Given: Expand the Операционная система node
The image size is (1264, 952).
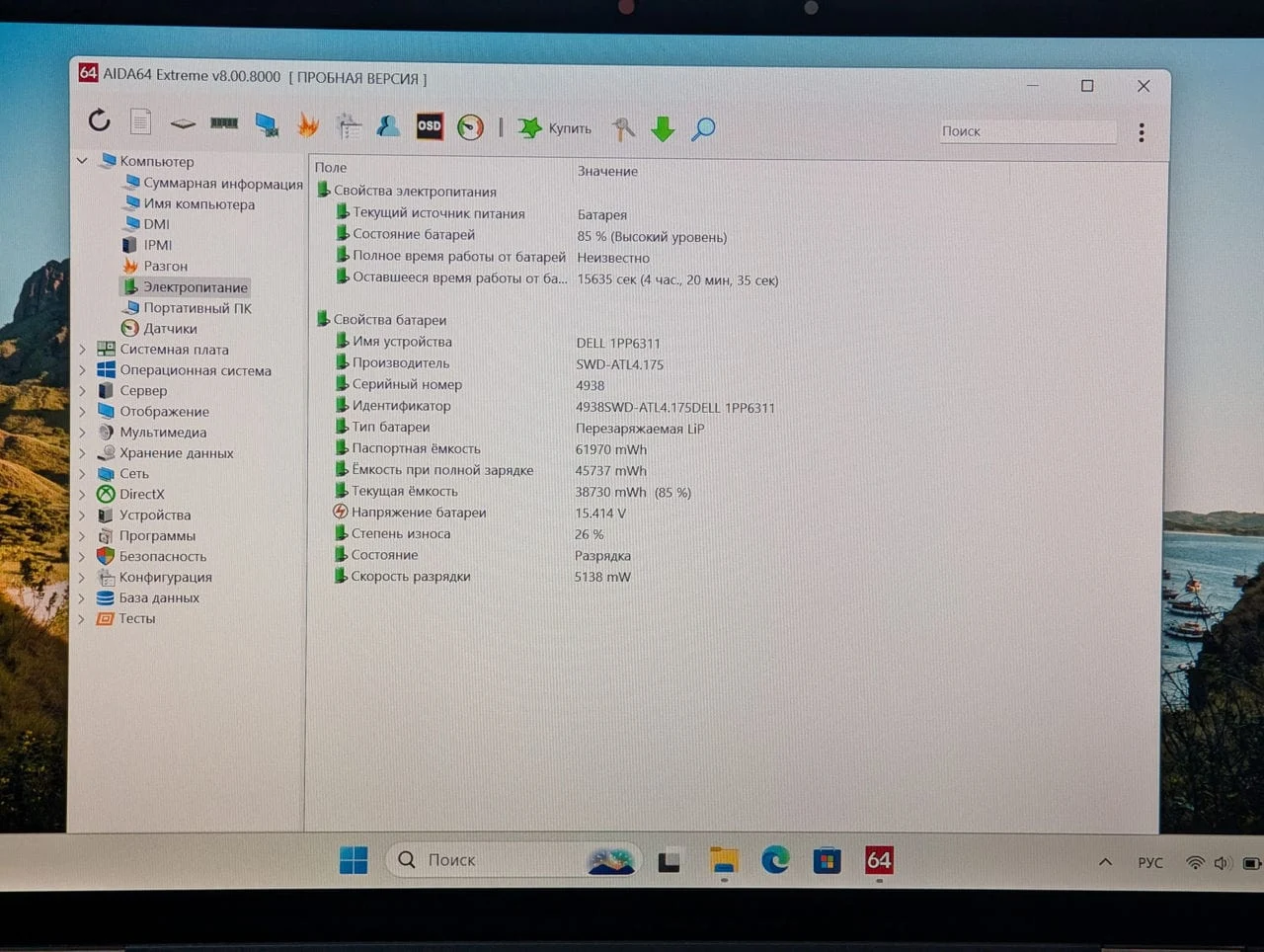Looking at the screenshot, I should point(82,370).
